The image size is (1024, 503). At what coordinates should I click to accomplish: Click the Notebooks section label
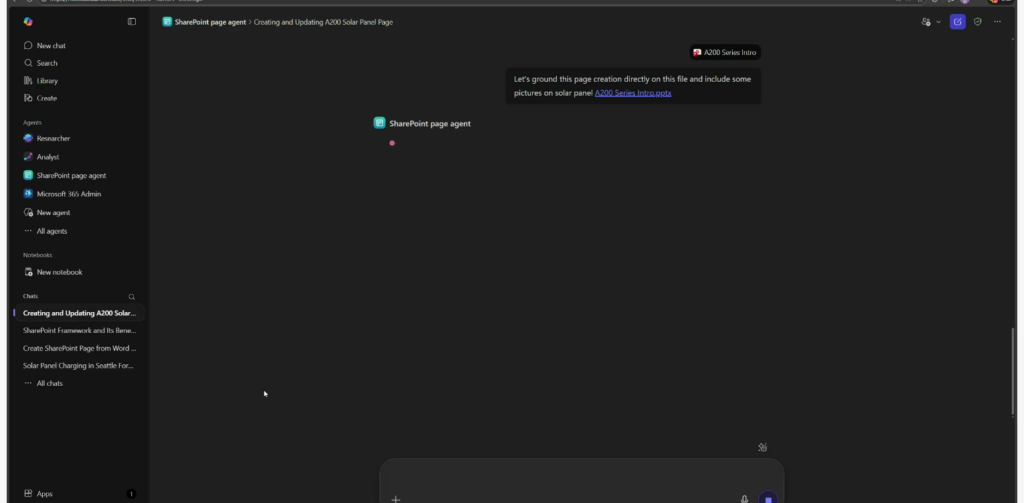click(37, 255)
